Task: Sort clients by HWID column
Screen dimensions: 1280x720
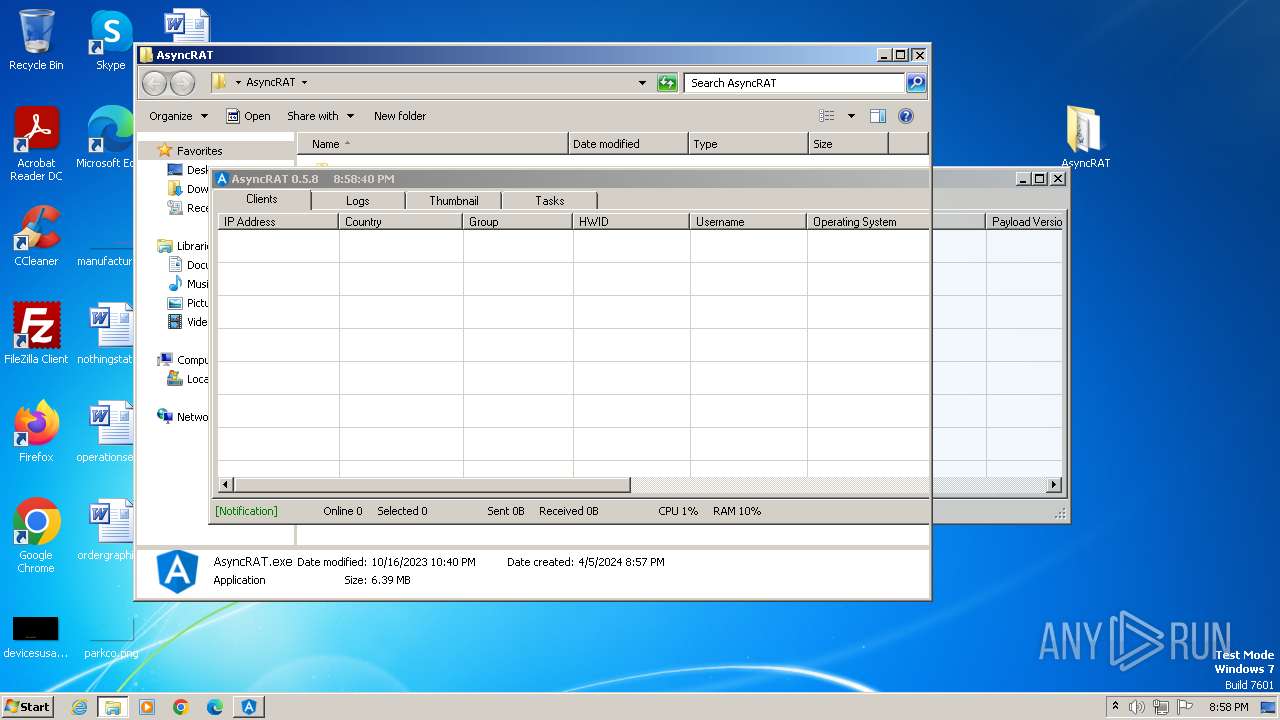Action: pyautogui.click(x=631, y=222)
